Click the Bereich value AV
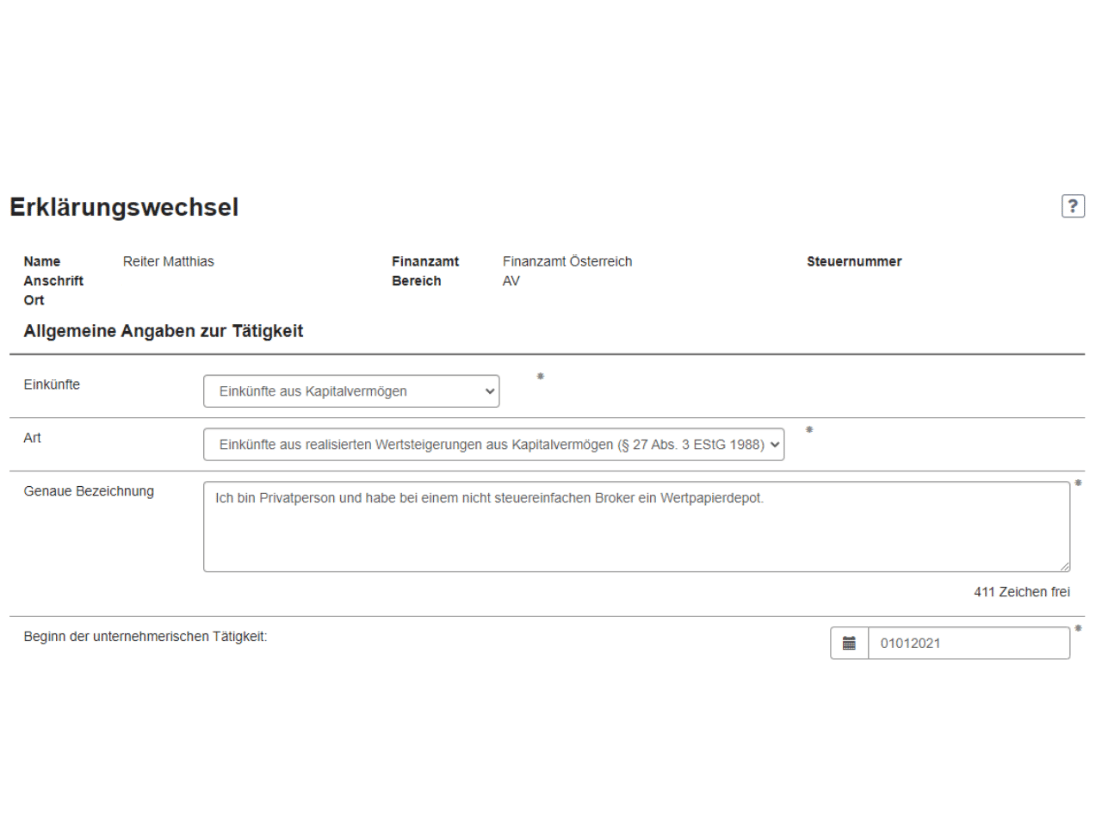 click(511, 281)
